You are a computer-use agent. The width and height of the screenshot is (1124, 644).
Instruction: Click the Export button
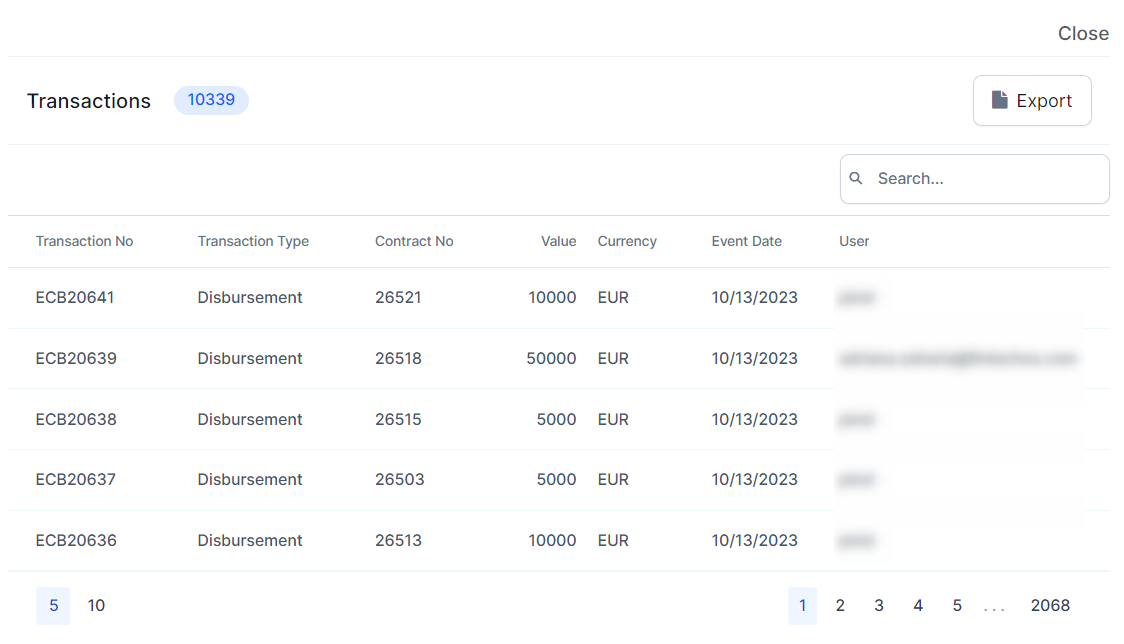click(1031, 100)
